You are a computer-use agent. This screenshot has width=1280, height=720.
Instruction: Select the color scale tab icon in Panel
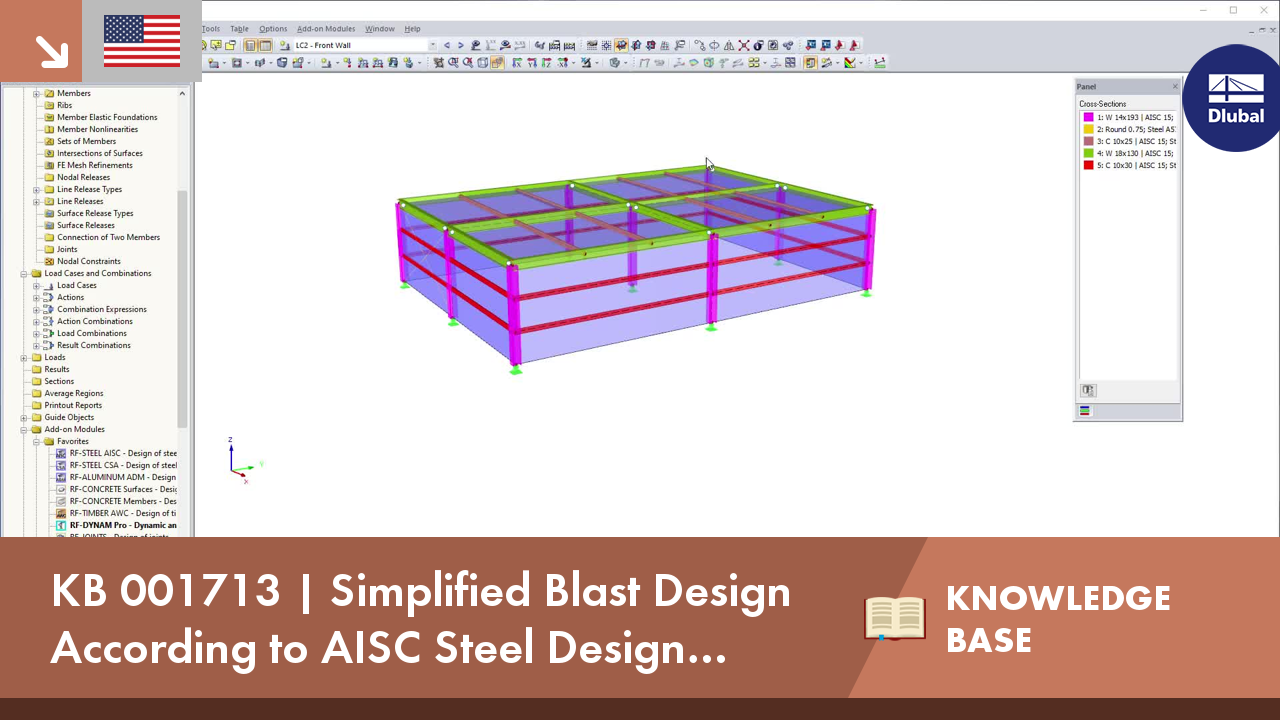point(1085,411)
